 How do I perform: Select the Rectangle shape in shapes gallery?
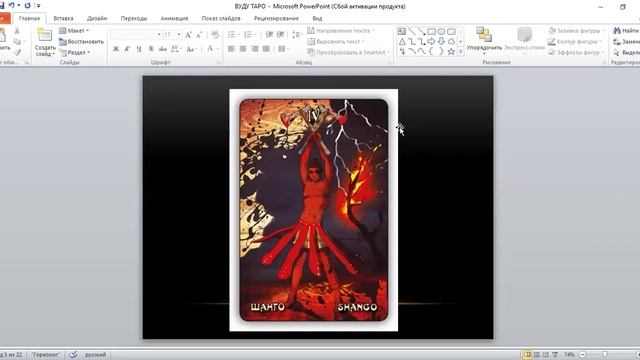click(431, 31)
